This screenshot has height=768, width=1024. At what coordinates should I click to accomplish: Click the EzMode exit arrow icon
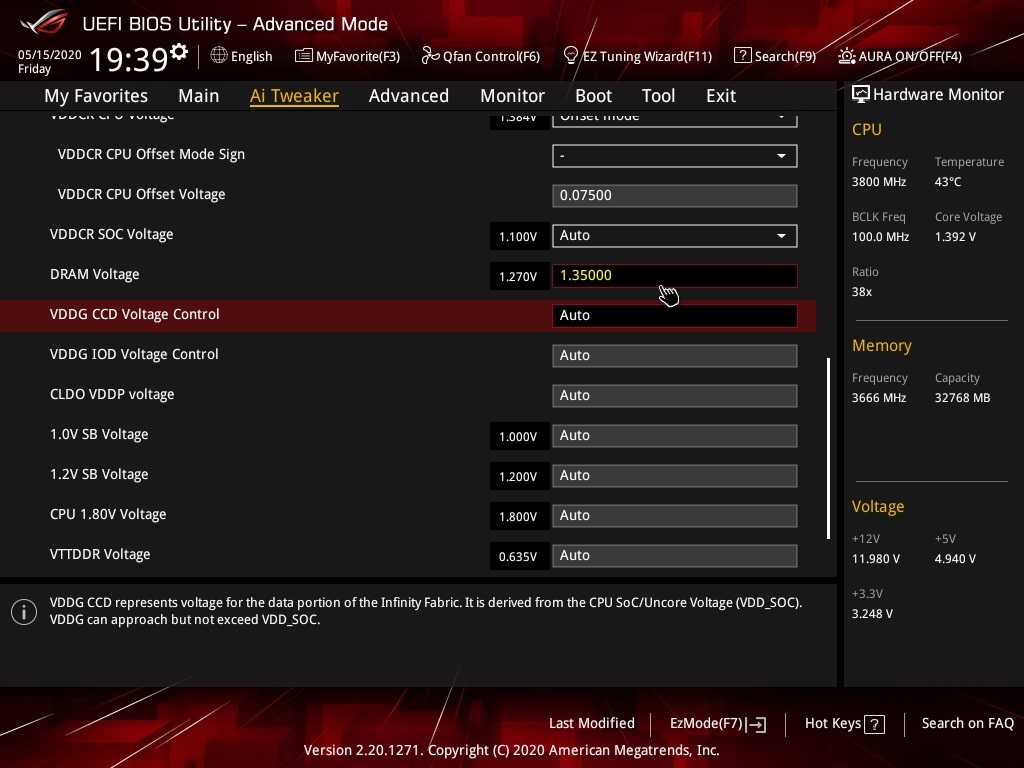756,724
